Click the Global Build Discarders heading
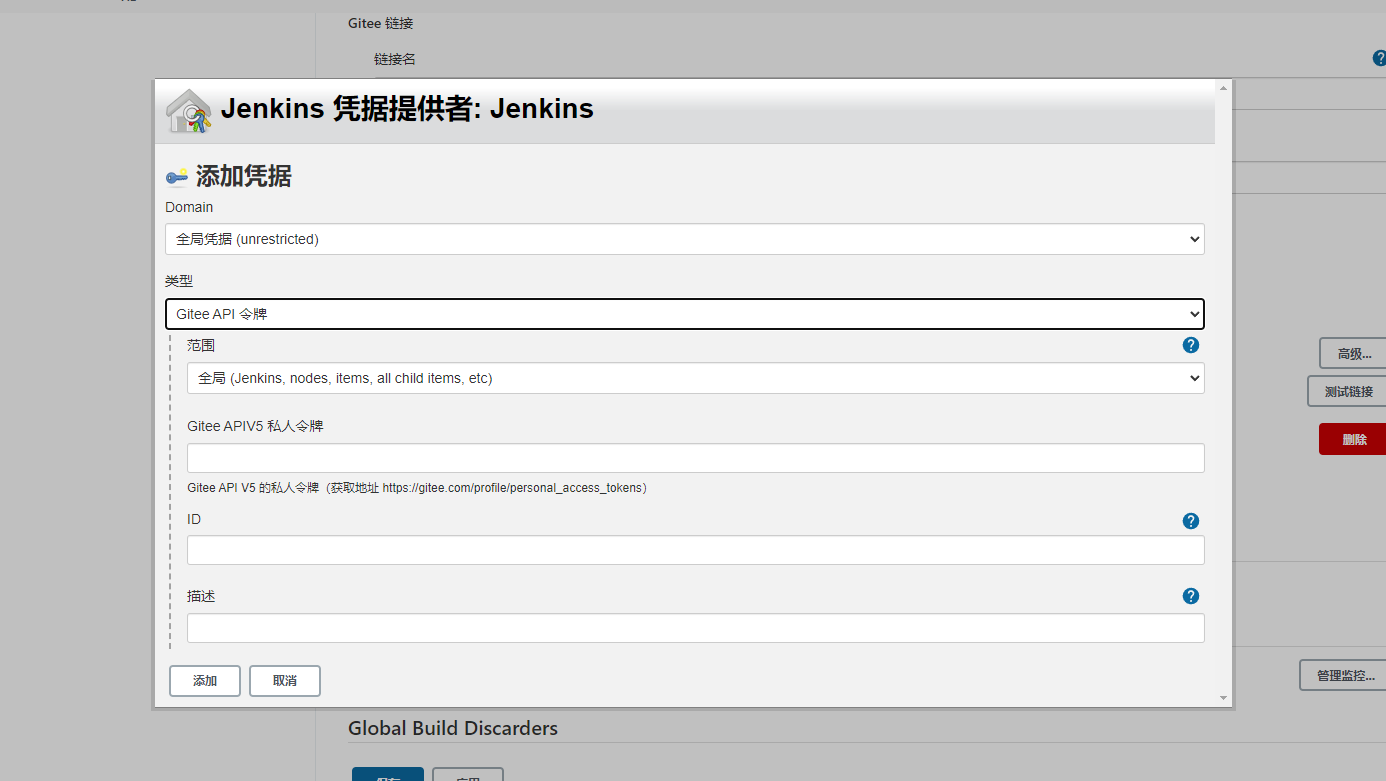 453,728
